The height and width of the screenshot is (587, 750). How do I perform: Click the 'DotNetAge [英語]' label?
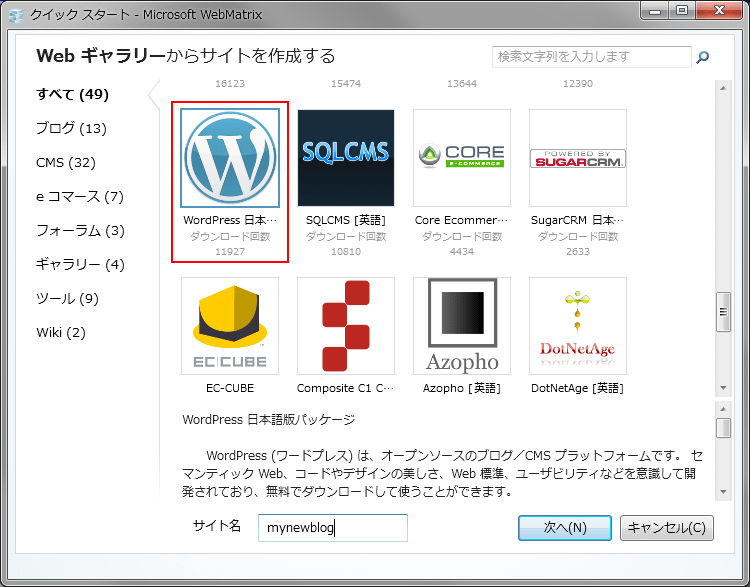pyautogui.click(x=578, y=388)
